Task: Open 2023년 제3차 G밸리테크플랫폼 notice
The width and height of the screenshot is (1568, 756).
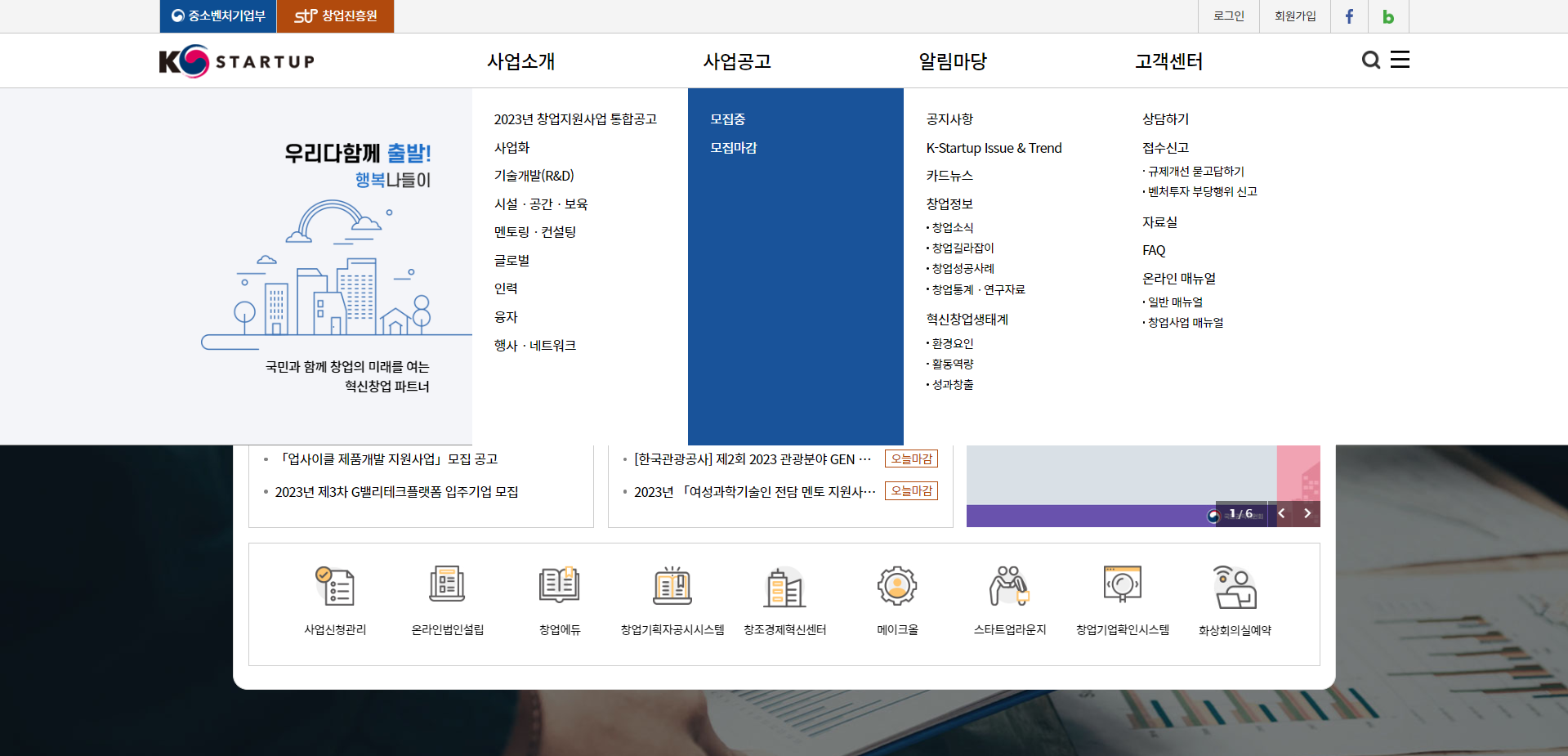Action: pyautogui.click(x=396, y=492)
